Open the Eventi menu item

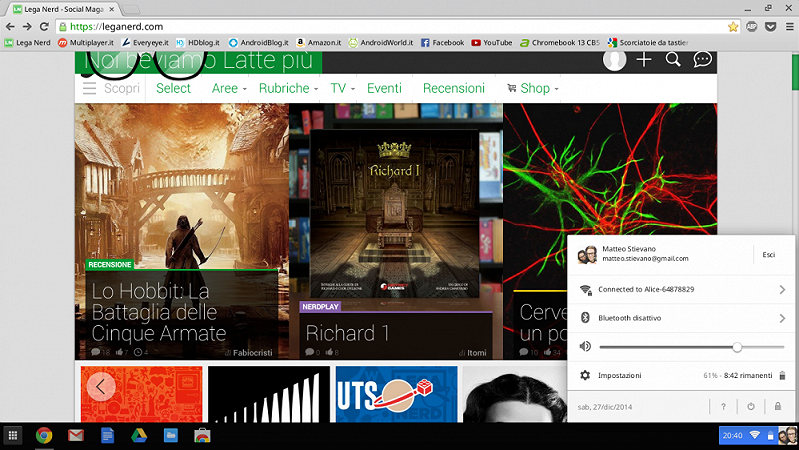(384, 88)
